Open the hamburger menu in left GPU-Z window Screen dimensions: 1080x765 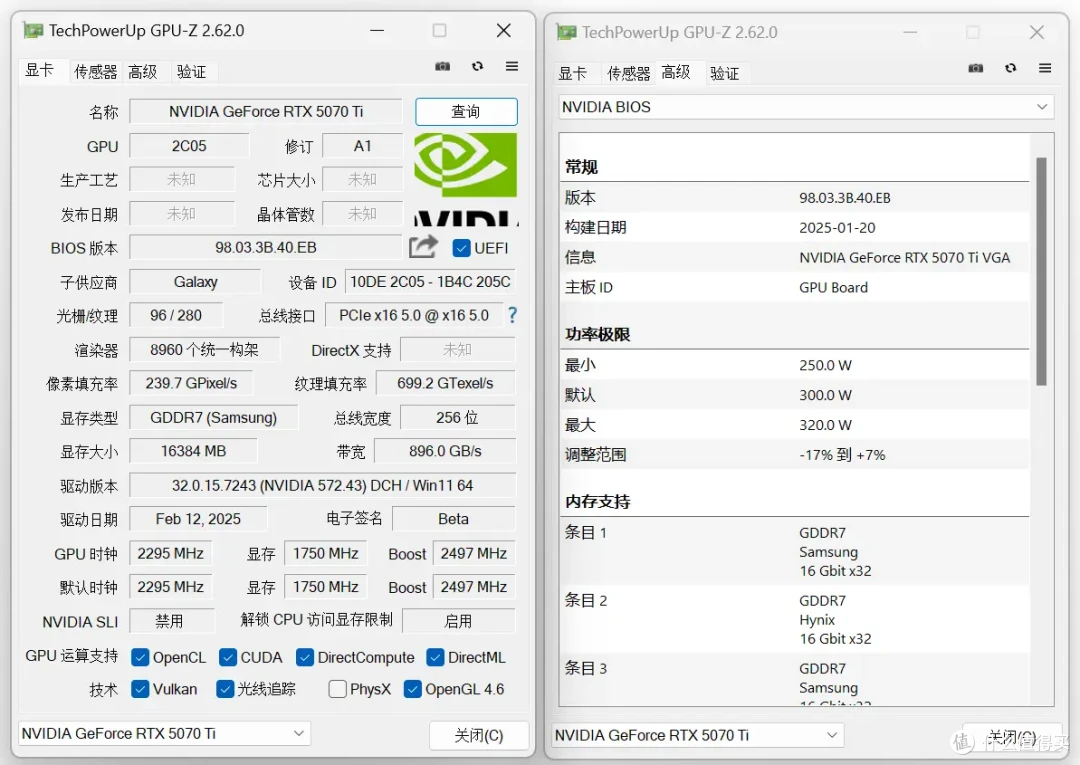coord(512,66)
